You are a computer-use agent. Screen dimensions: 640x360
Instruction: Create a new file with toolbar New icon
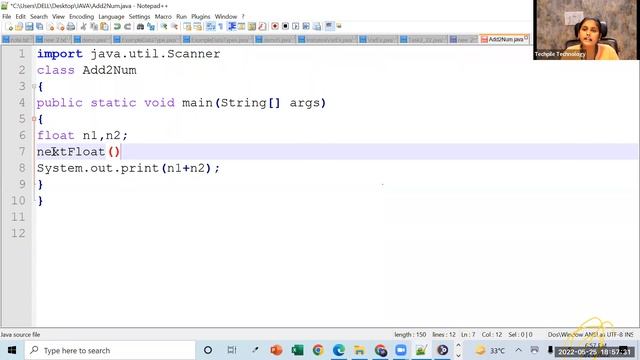coord(9,27)
